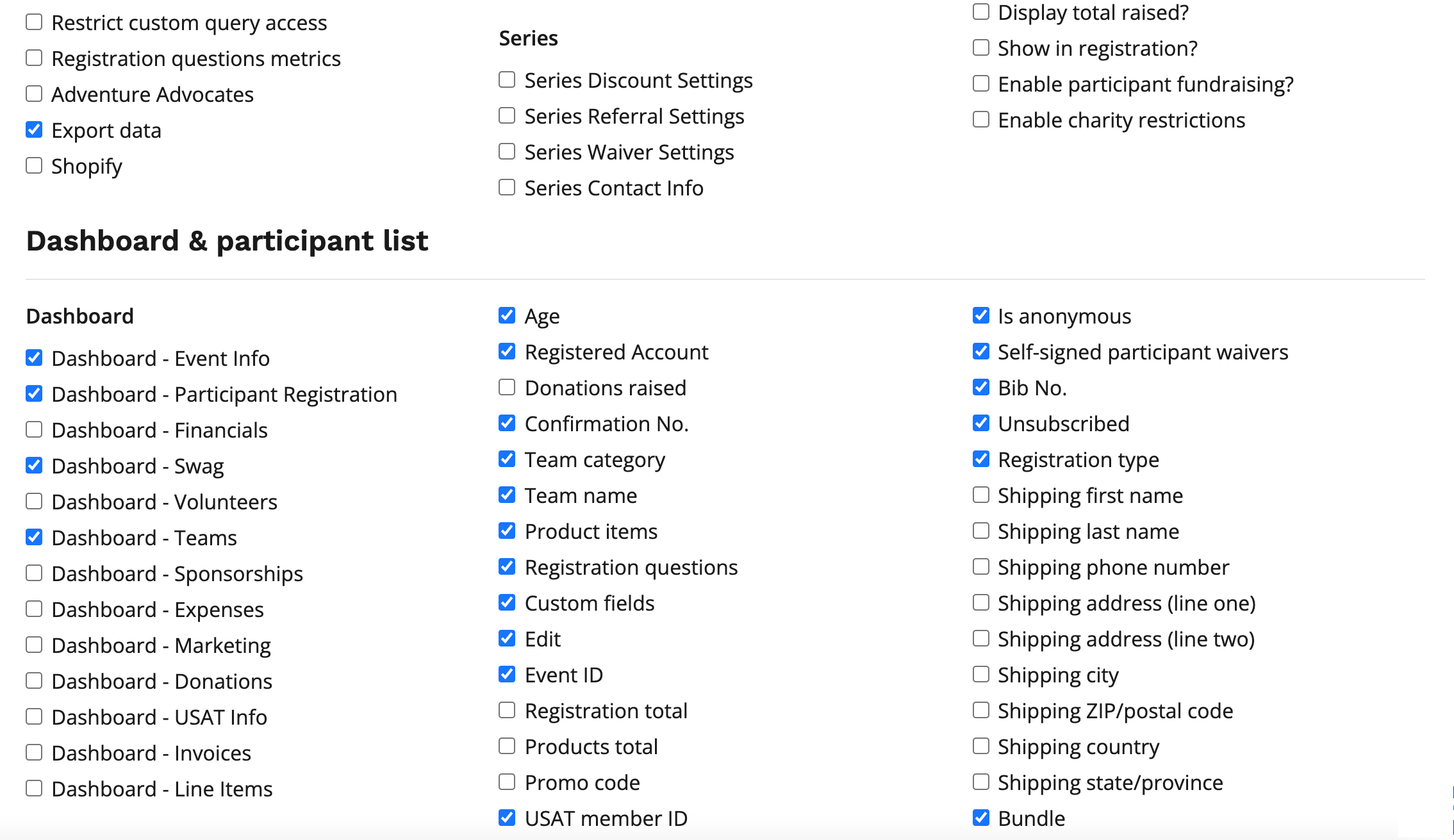Uncheck the Bundle checkbox
Viewport: 1454px width, 840px height.
tap(980, 818)
